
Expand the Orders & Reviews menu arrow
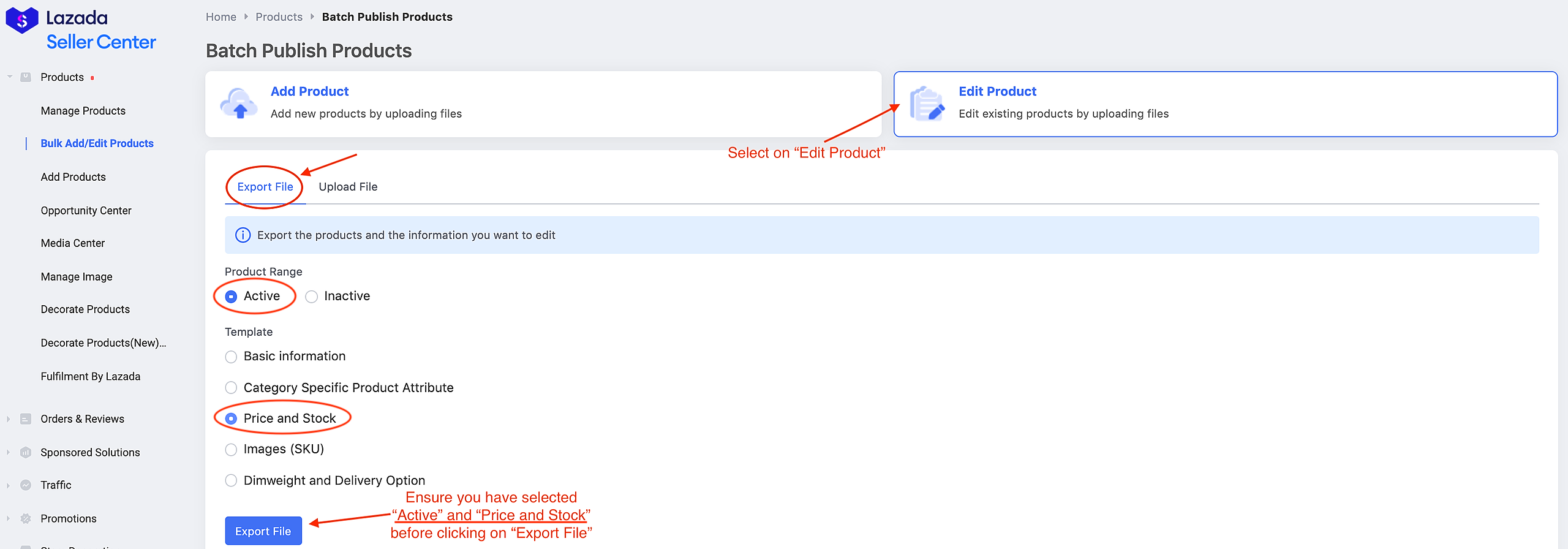tap(9, 419)
